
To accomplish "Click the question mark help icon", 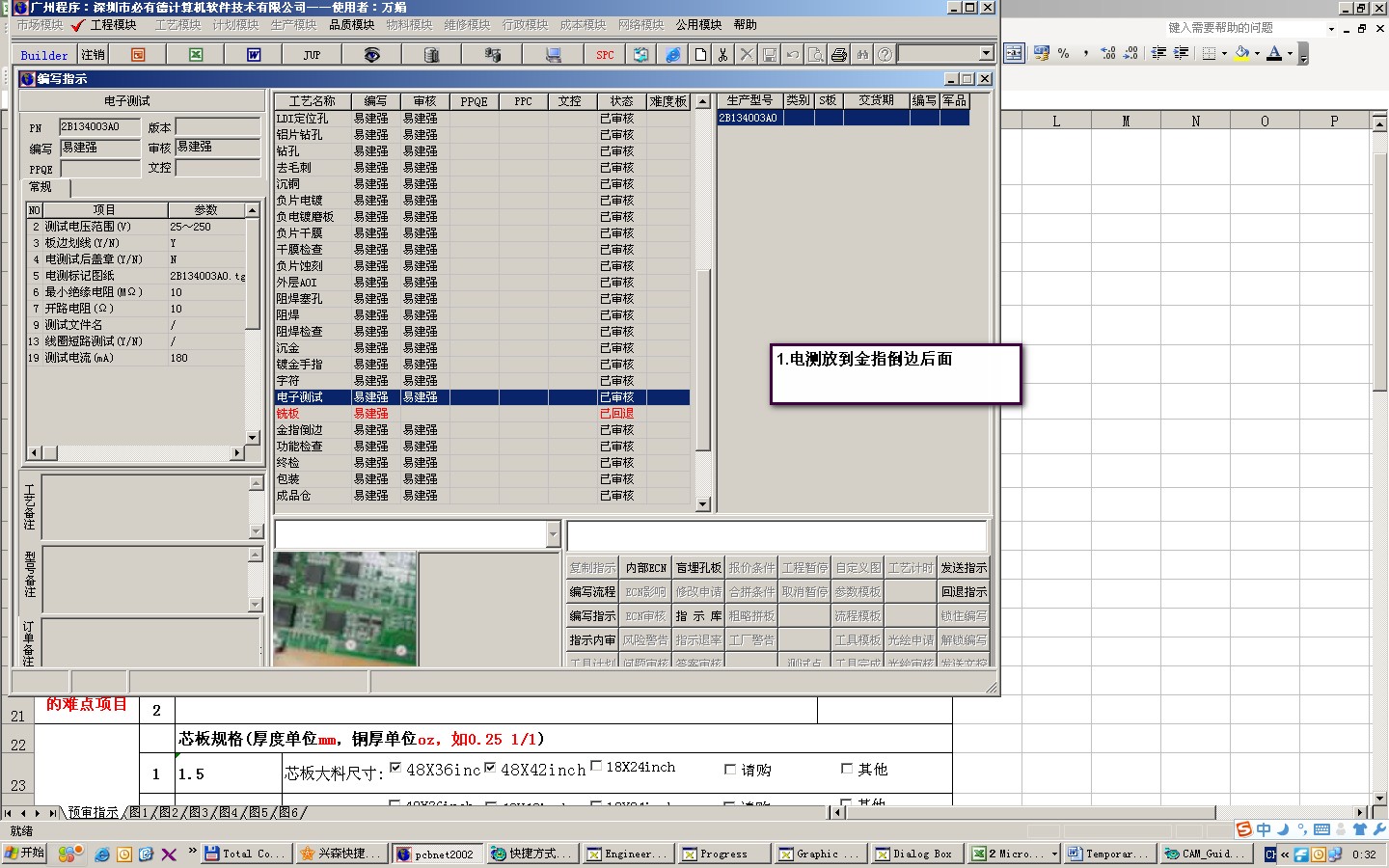I will click(885, 55).
